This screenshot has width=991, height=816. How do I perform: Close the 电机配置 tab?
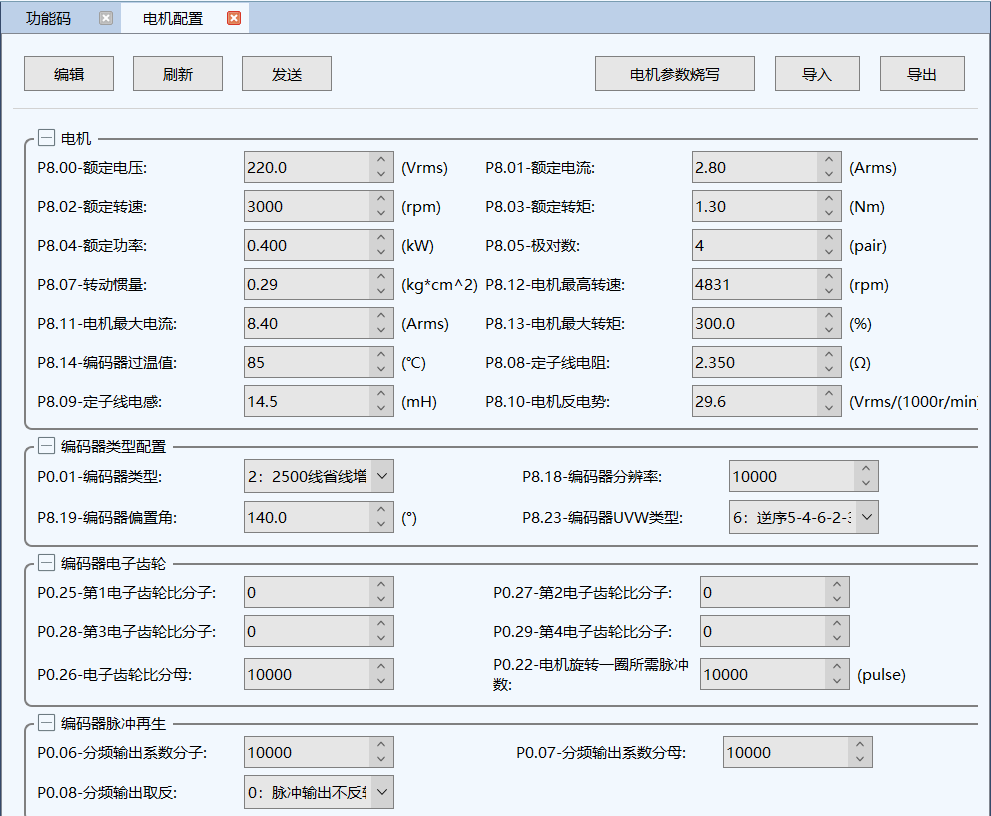click(x=234, y=18)
